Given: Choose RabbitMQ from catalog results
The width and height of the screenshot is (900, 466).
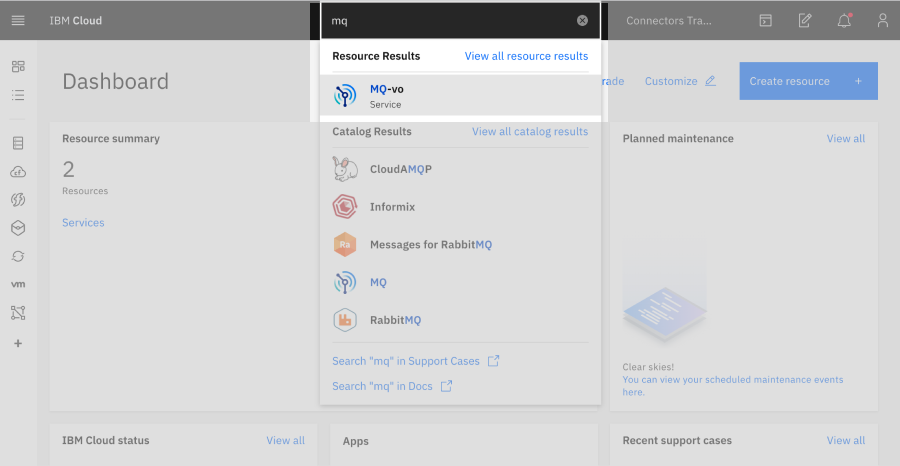Looking at the screenshot, I should click(x=395, y=321).
